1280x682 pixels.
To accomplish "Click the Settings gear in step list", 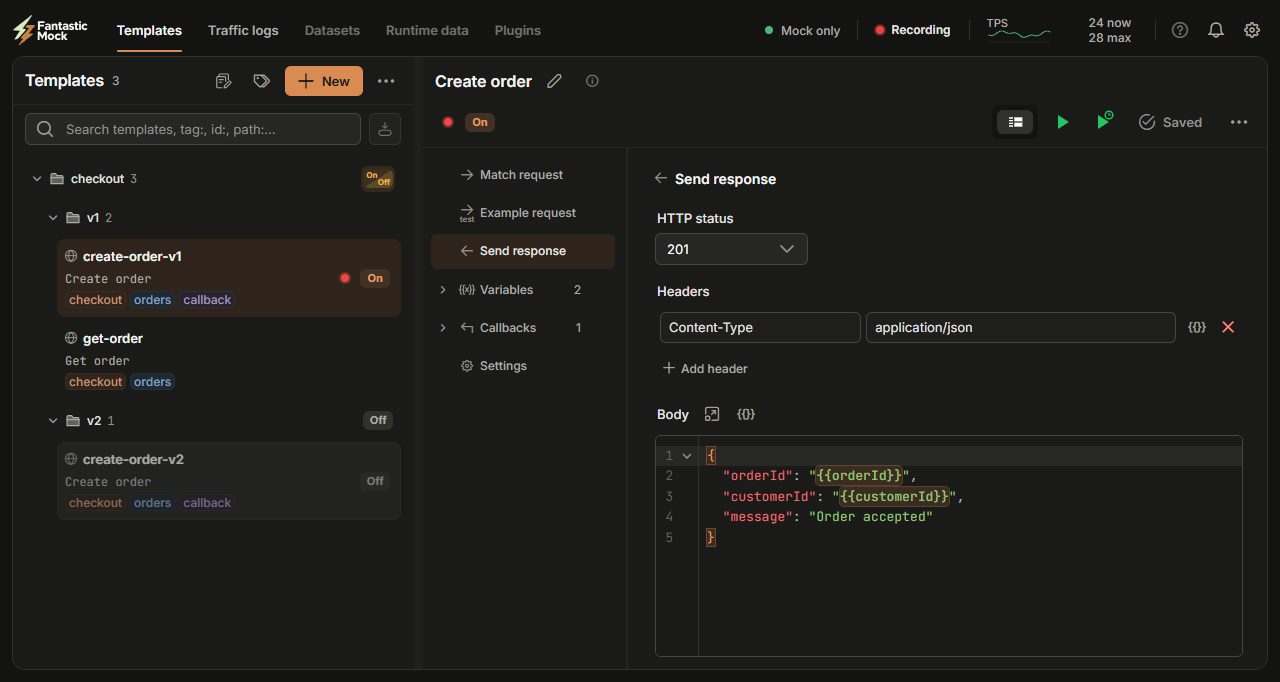I will 467,366.
